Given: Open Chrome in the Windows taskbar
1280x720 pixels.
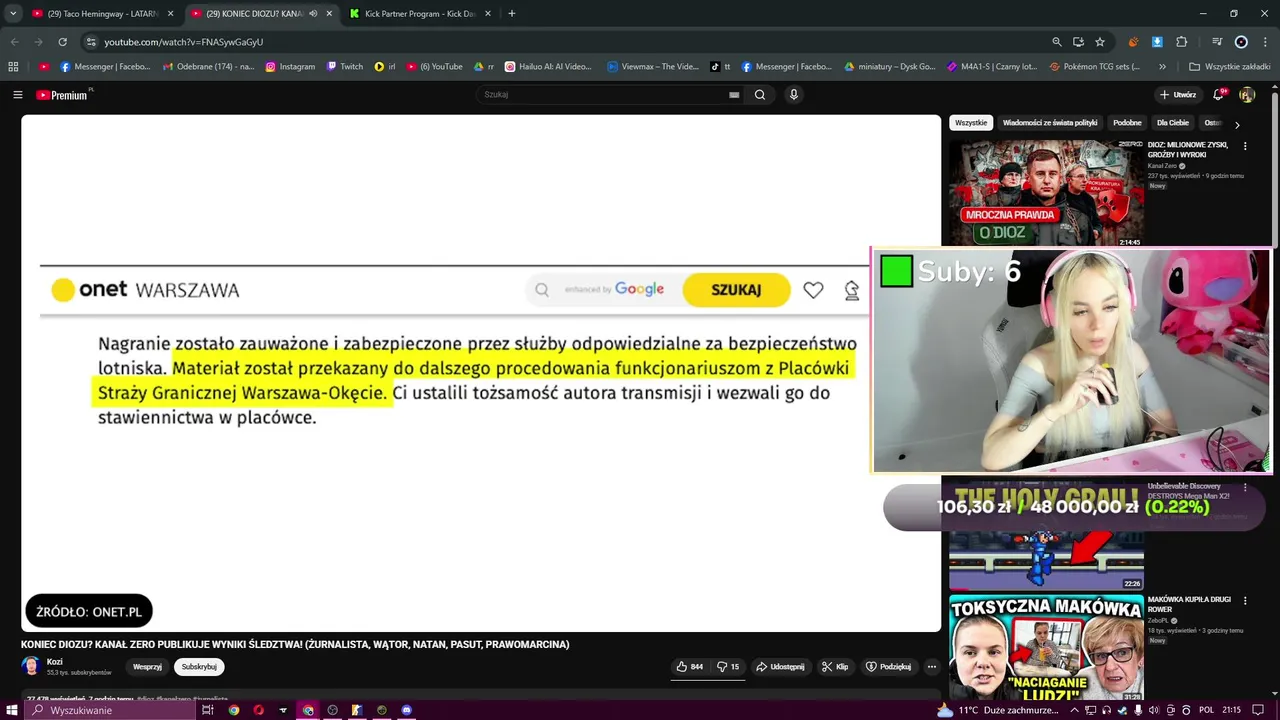Looking at the screenshot, I should [234, 710].
